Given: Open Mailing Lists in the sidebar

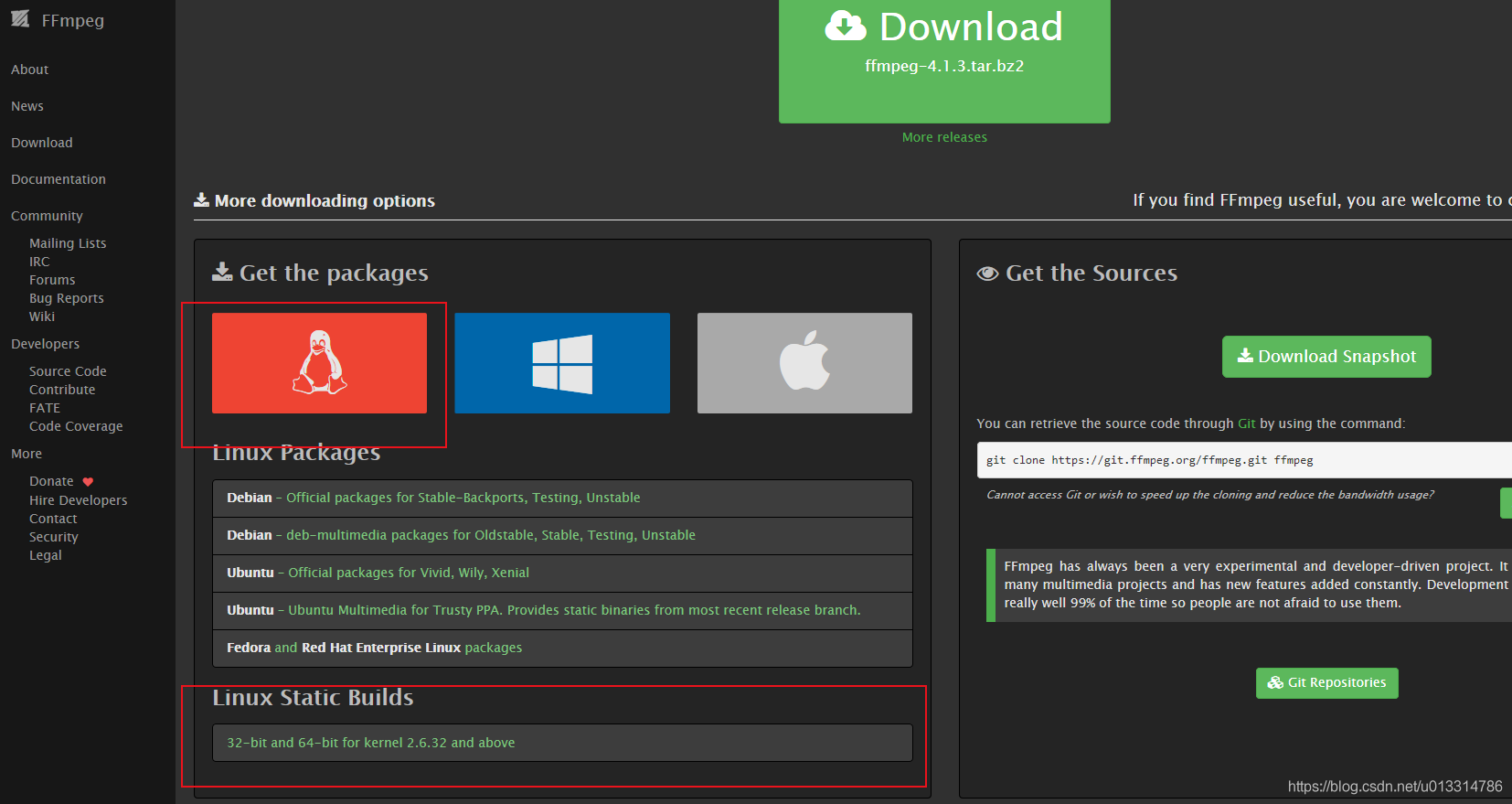Looking at the screenshot, I should point(68,243).
